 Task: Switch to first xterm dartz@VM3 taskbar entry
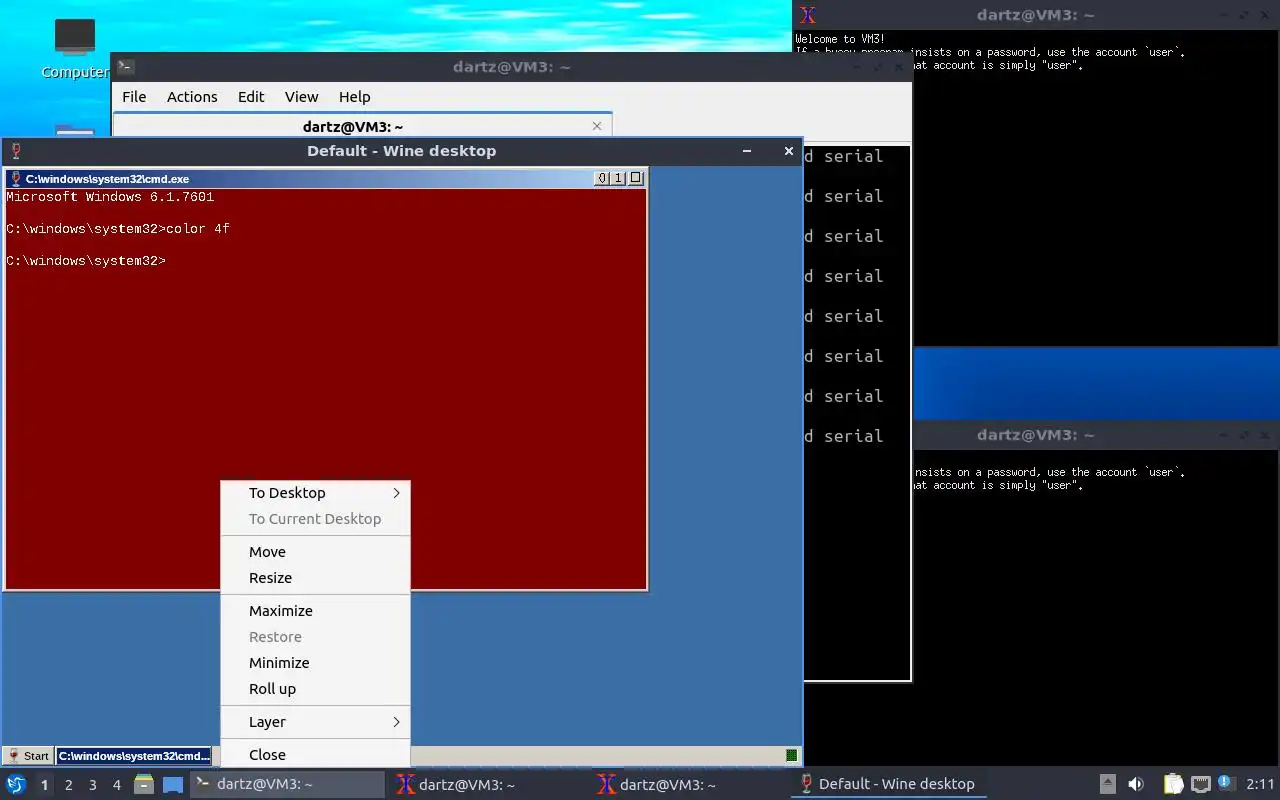tap(487, 784)
